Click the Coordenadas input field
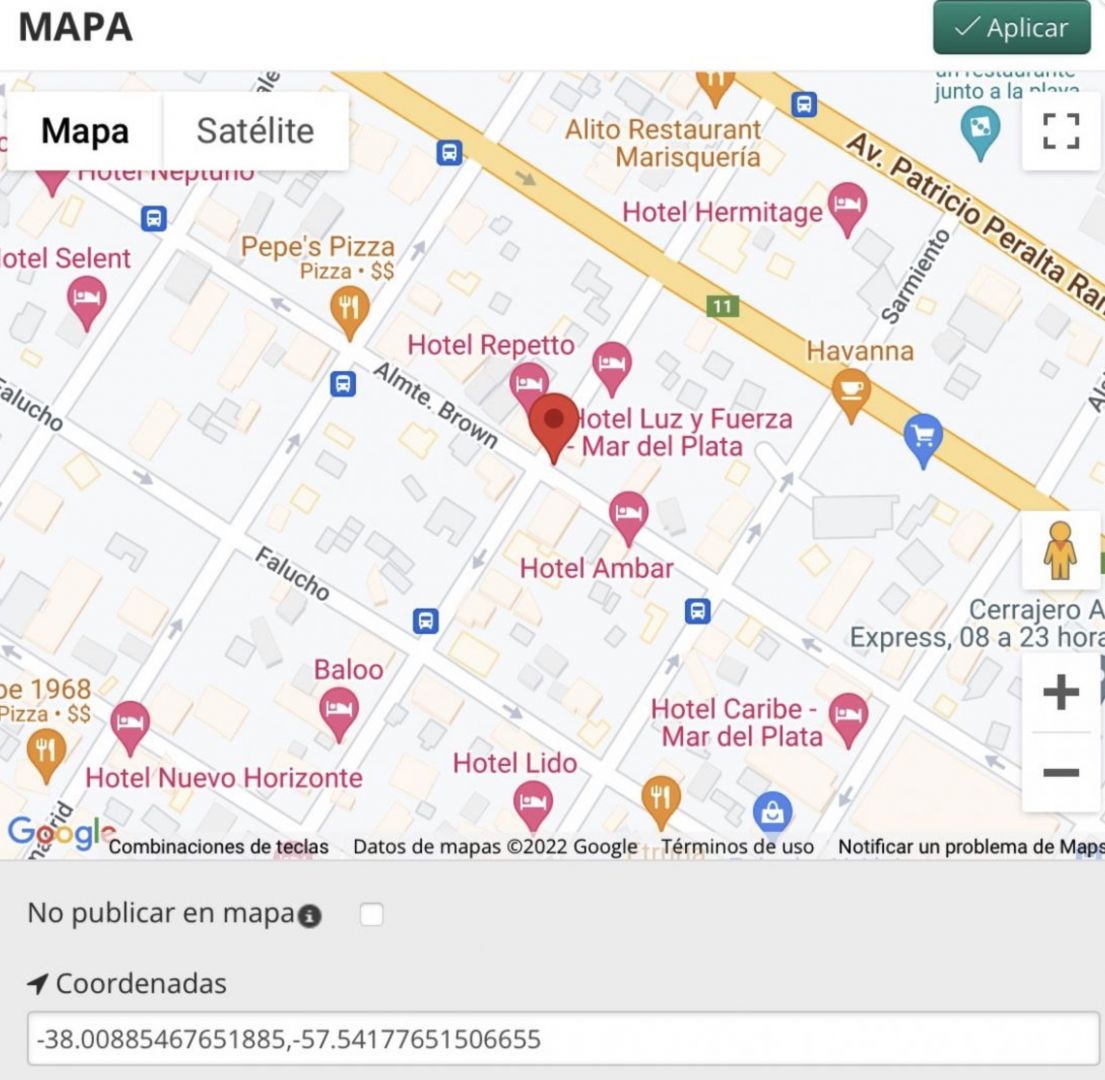 click(x=563, y=1039)
